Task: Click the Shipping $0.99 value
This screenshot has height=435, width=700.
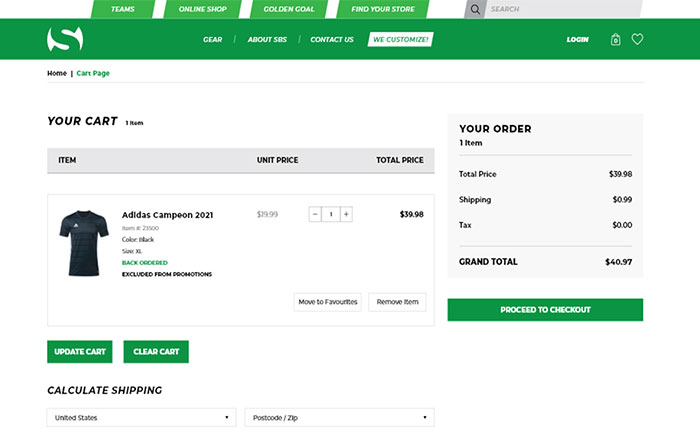Action: tap(622, 200)
